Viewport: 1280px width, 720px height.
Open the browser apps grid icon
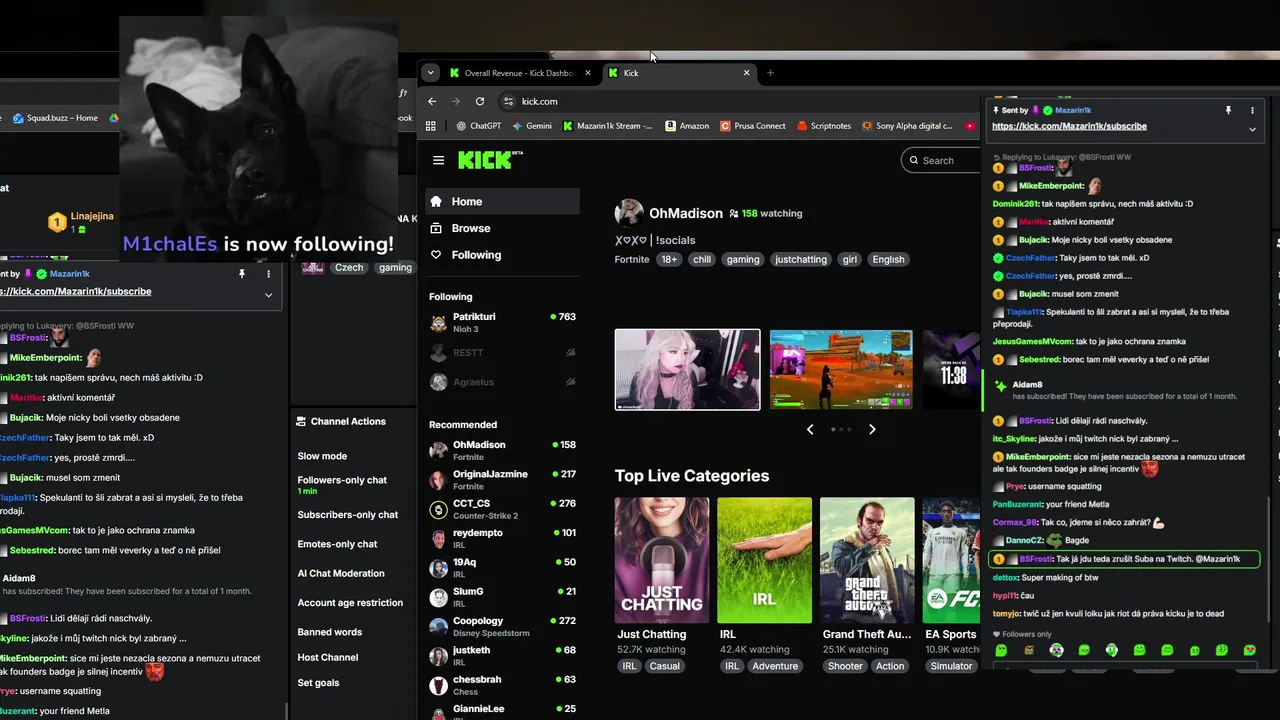(431, 126)
